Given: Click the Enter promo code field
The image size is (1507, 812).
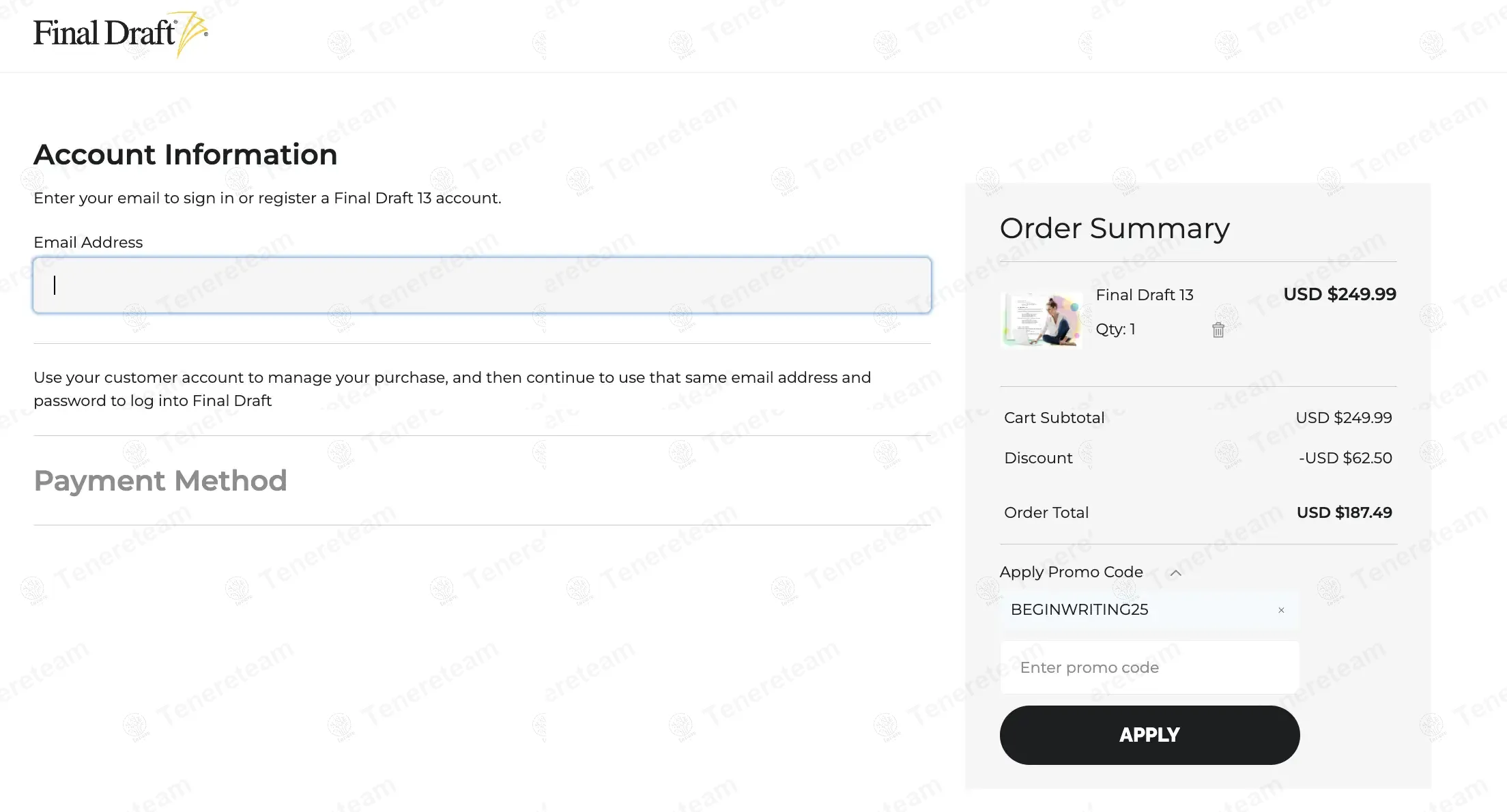Looking at the screenshot, I should (x=1149, y=667).
